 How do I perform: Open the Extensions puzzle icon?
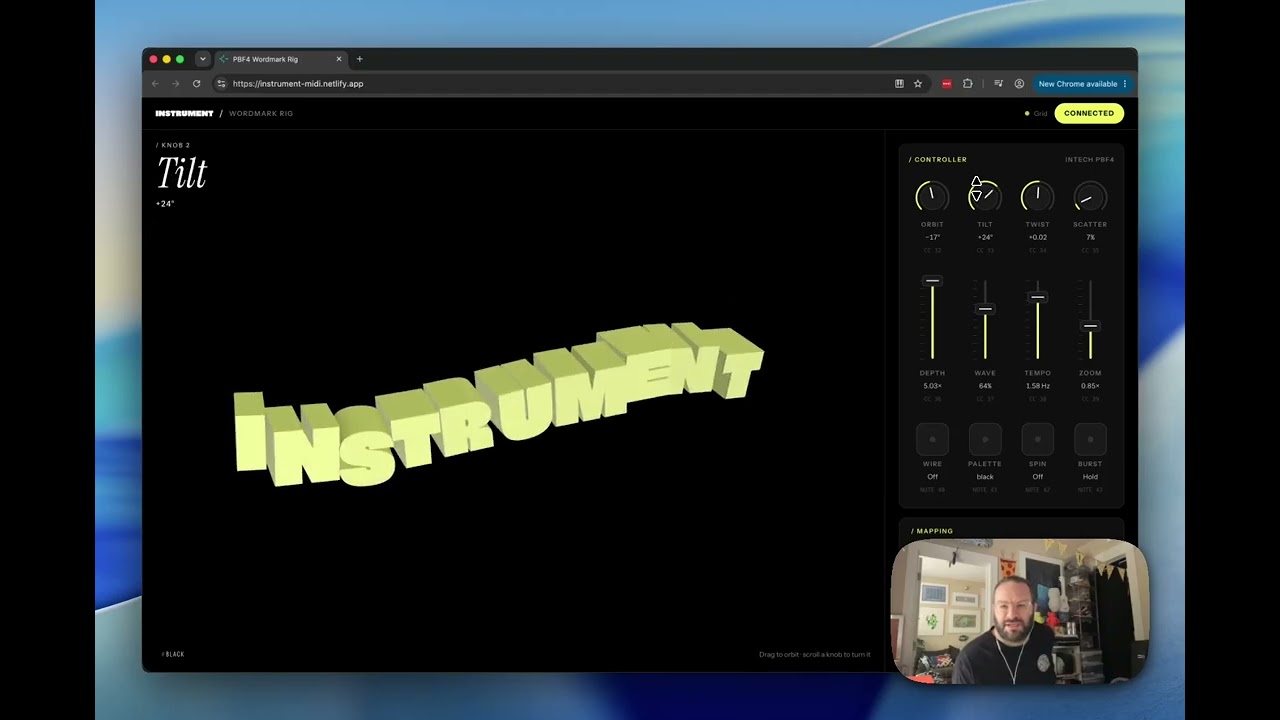(967, 84)
